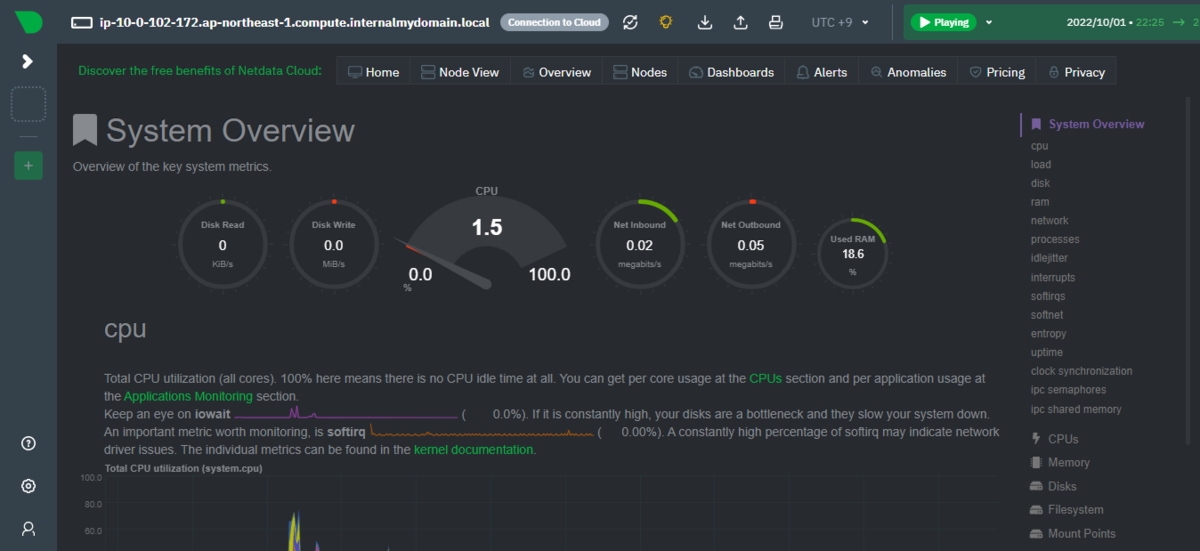Screen dimensions: 1200x551
Task: Click the Disk Write gauge
Action: pos(333,245)
